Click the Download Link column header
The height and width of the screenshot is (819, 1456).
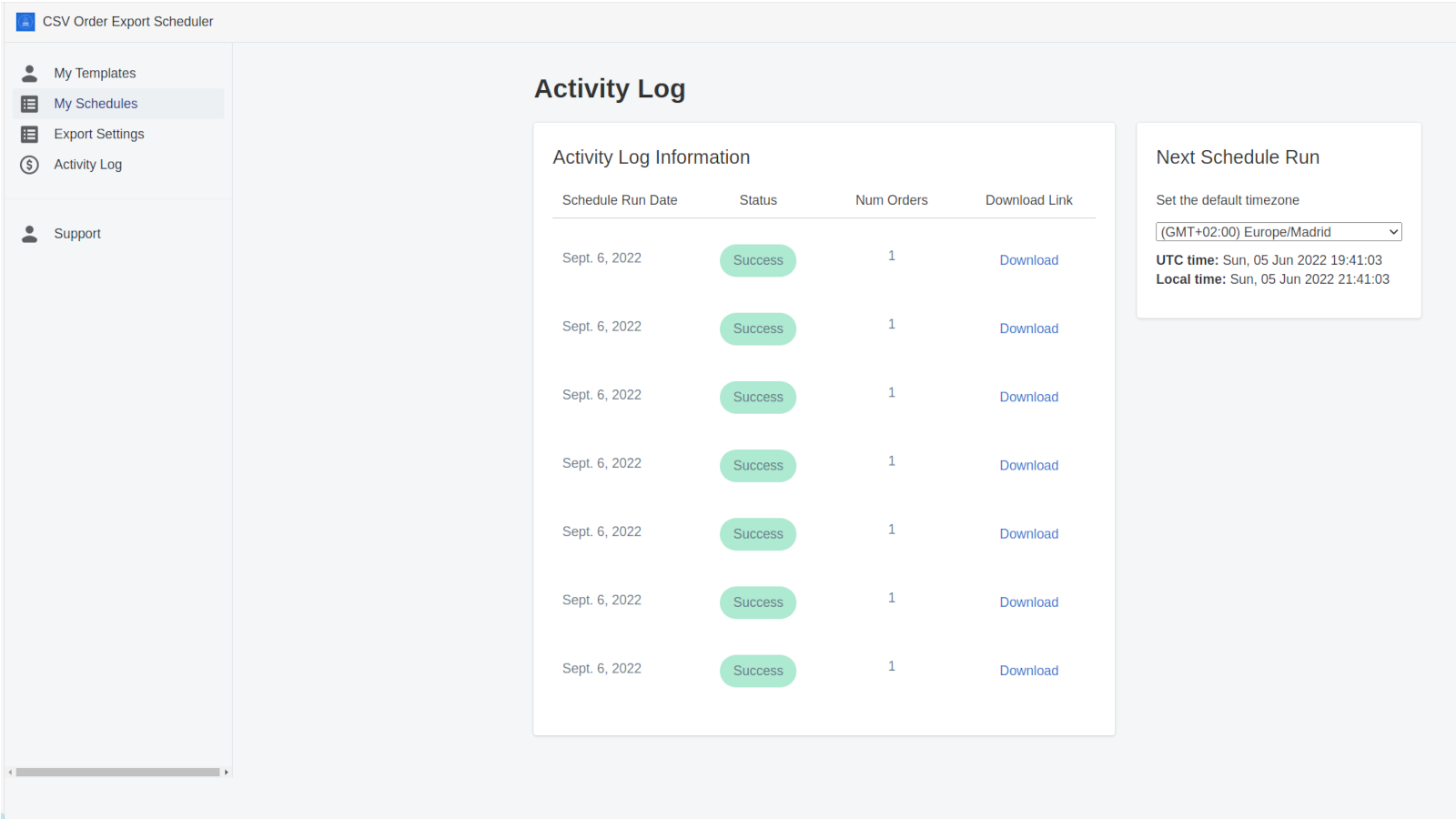coord(1028,200)
